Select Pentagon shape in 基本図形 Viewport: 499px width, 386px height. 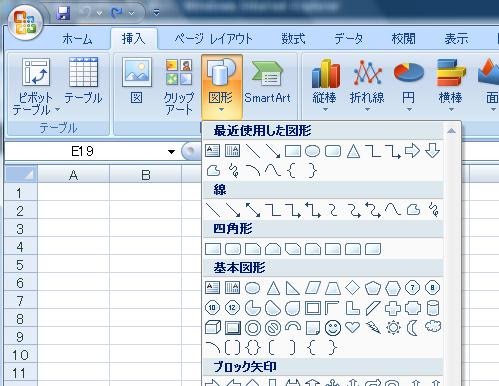[373, 288]
